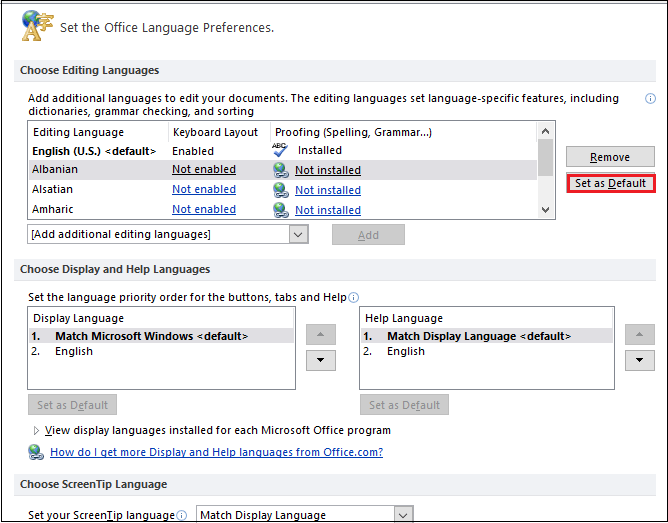Screen dimensions: 668x523
Task: Click the globe icon in Albanian row
Action: tap(281, 170)
